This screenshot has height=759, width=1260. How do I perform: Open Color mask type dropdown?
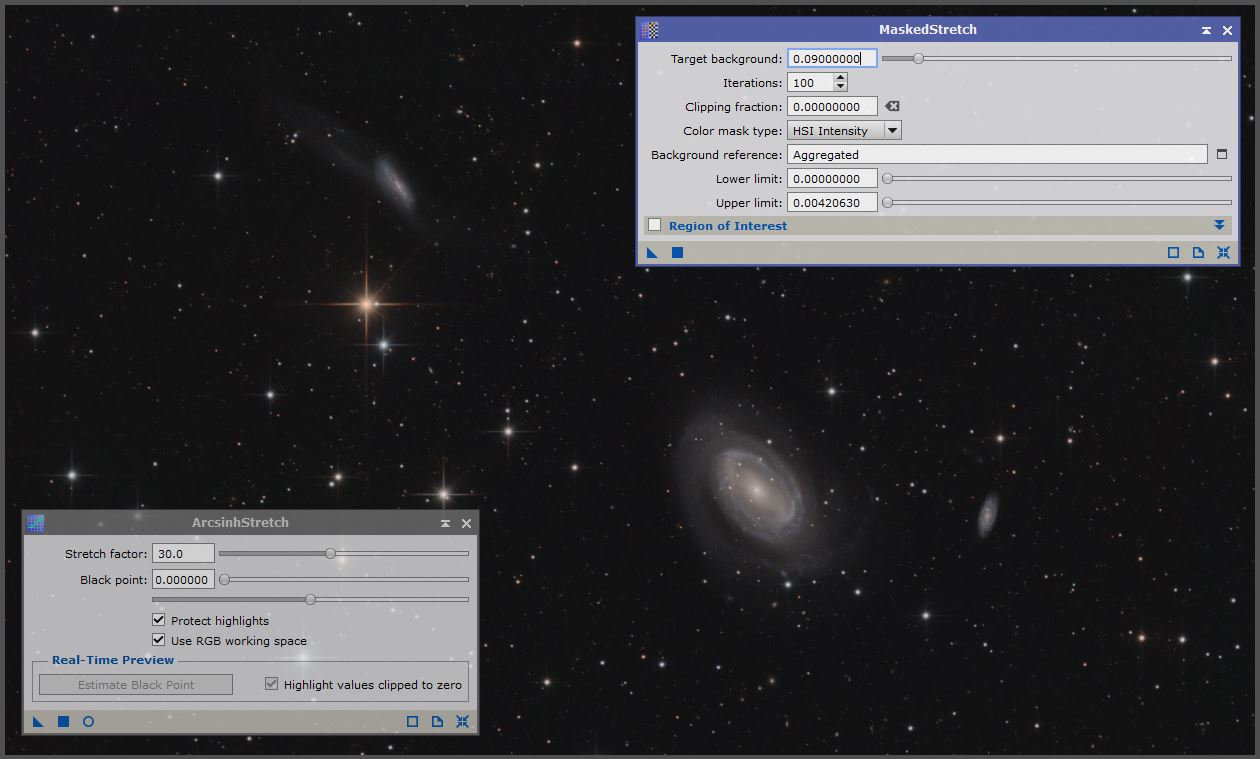pyautogui.click(x=892, y=131)
